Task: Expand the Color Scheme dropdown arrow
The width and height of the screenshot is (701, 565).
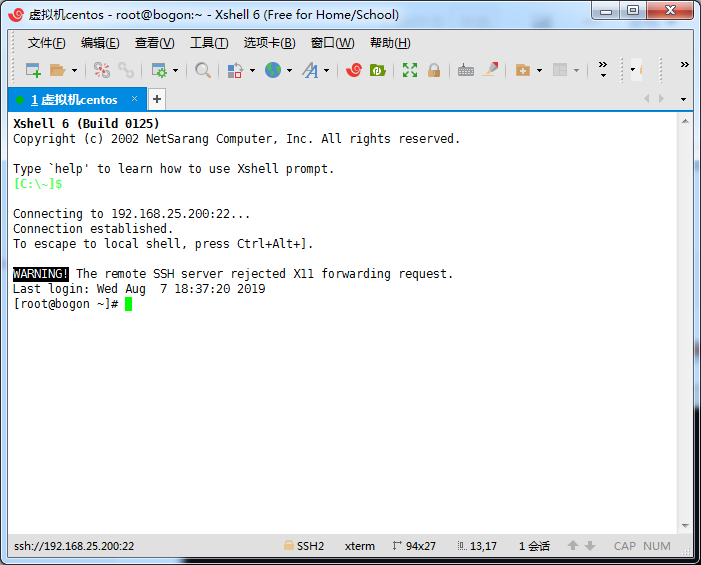Action: 252,70
